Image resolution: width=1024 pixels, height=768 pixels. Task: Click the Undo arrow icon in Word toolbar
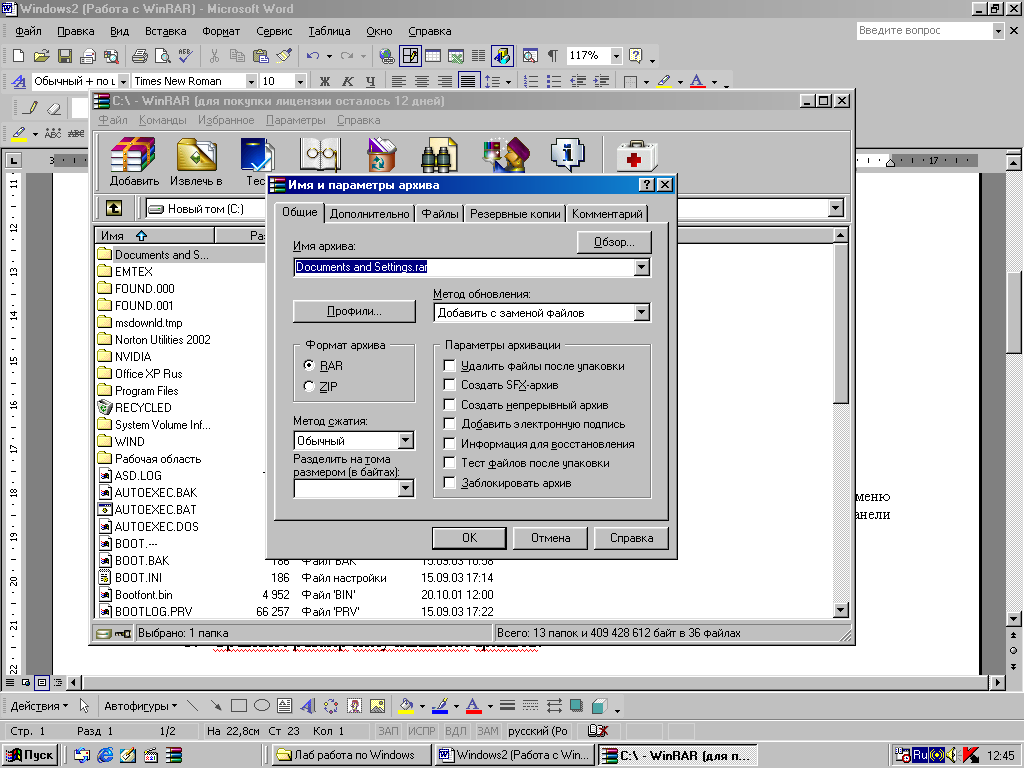click(x=313, y=56)
